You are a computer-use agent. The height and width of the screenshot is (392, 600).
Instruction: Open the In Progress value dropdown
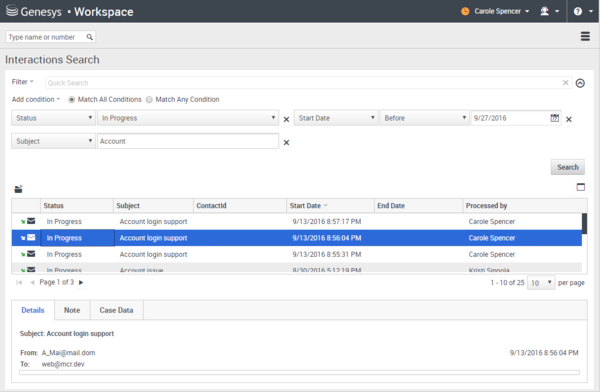(188, 118)
